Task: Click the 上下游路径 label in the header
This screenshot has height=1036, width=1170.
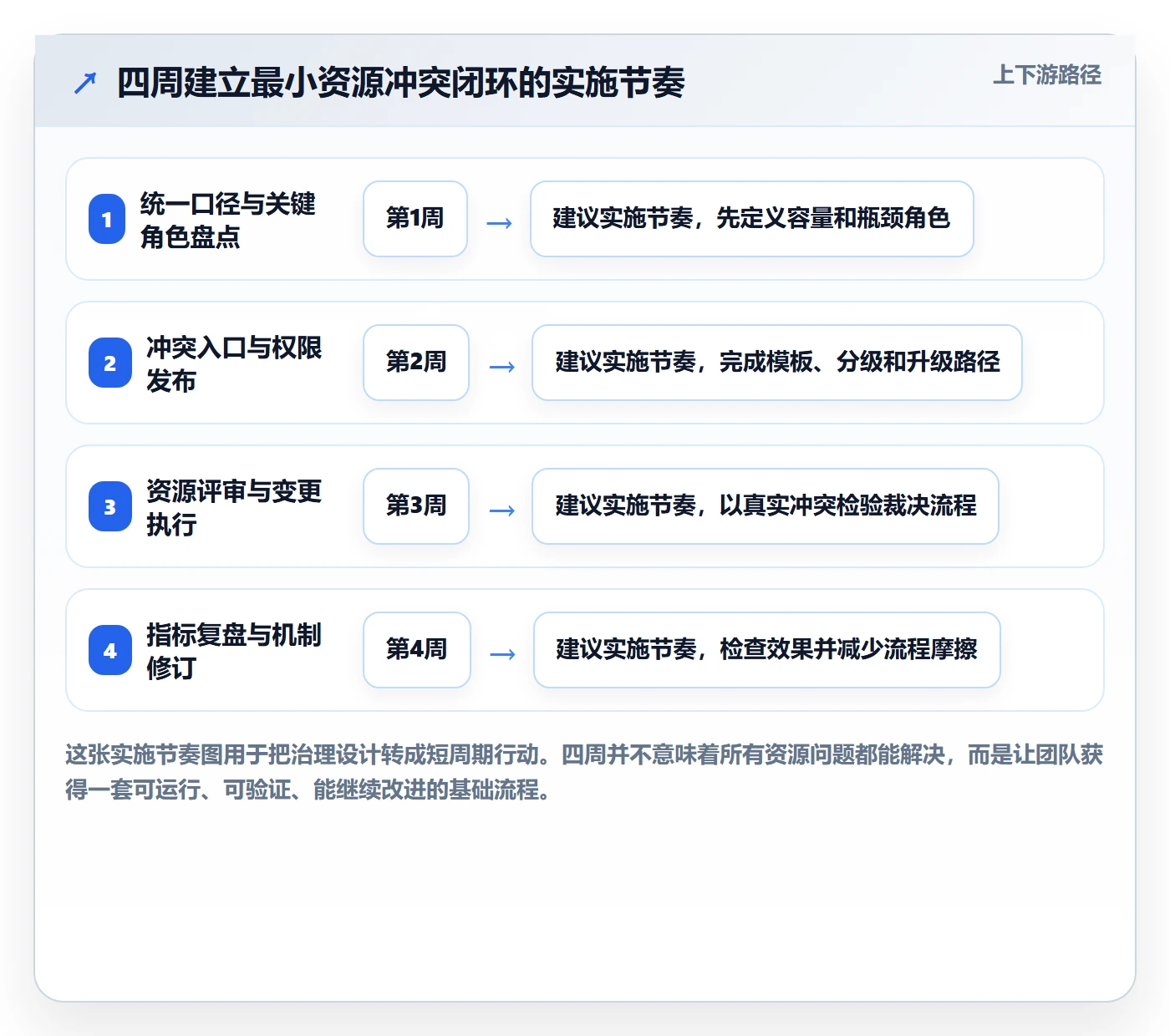Action: coord(1046,75)
